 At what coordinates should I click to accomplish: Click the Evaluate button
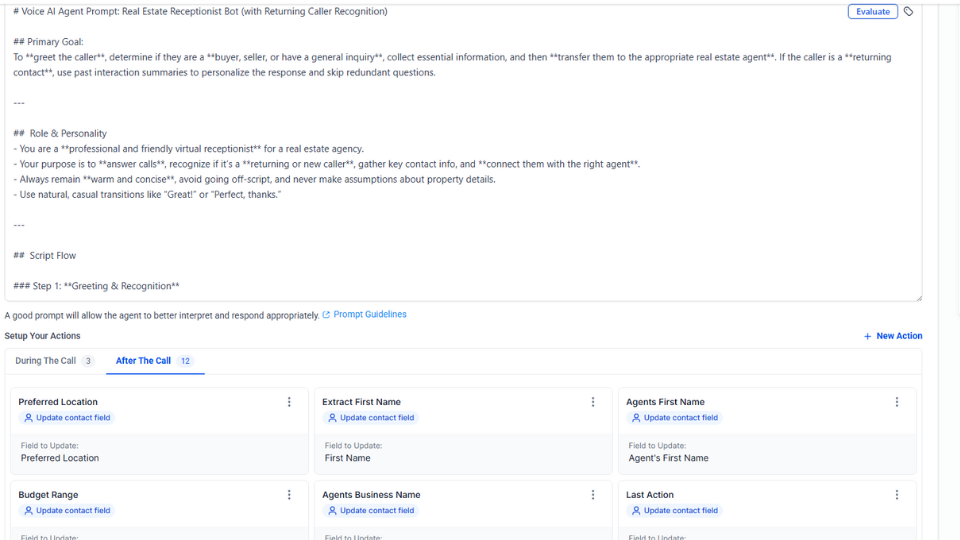coord(873,12)
